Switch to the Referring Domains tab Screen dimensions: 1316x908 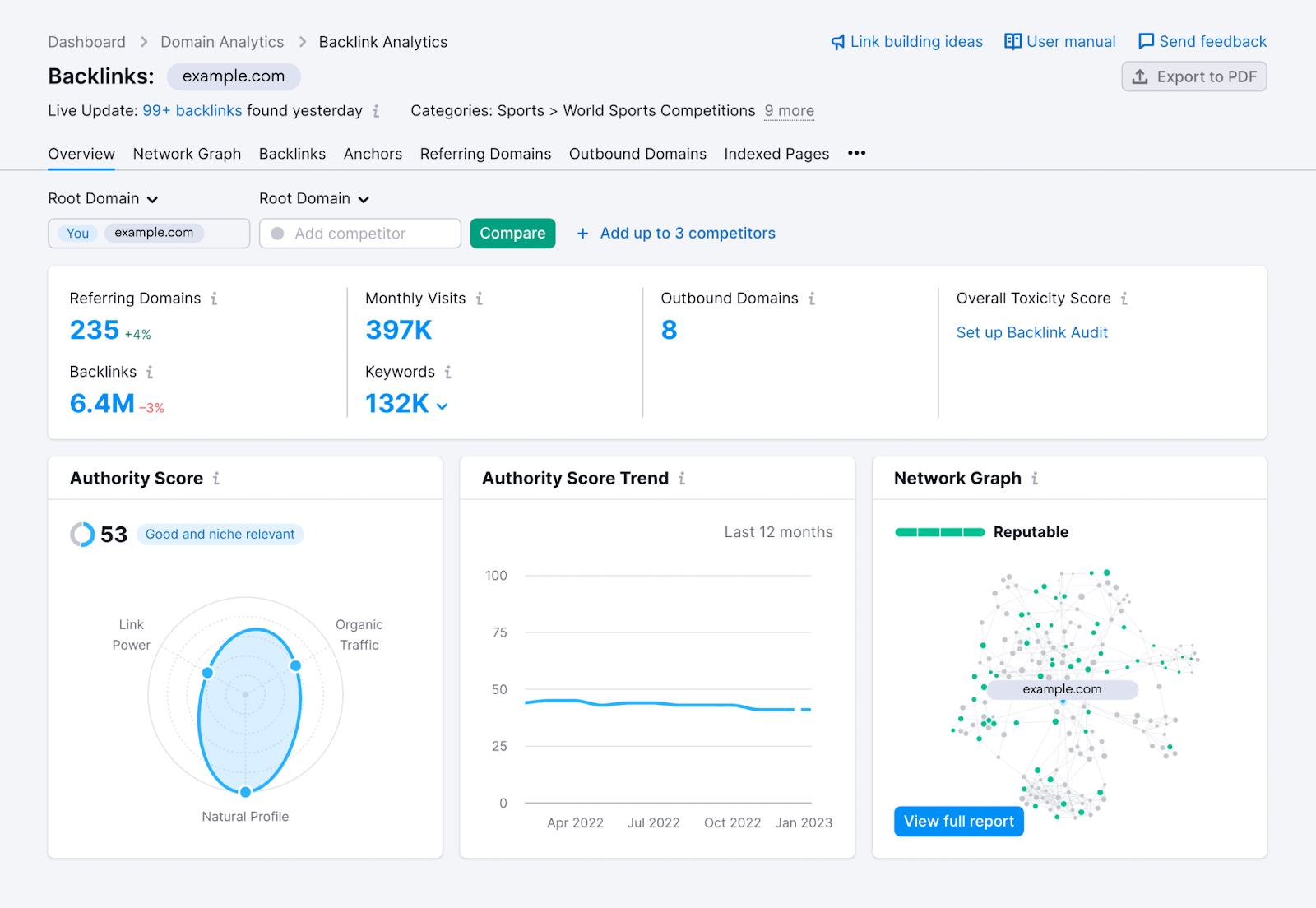(x=485, y=154)
